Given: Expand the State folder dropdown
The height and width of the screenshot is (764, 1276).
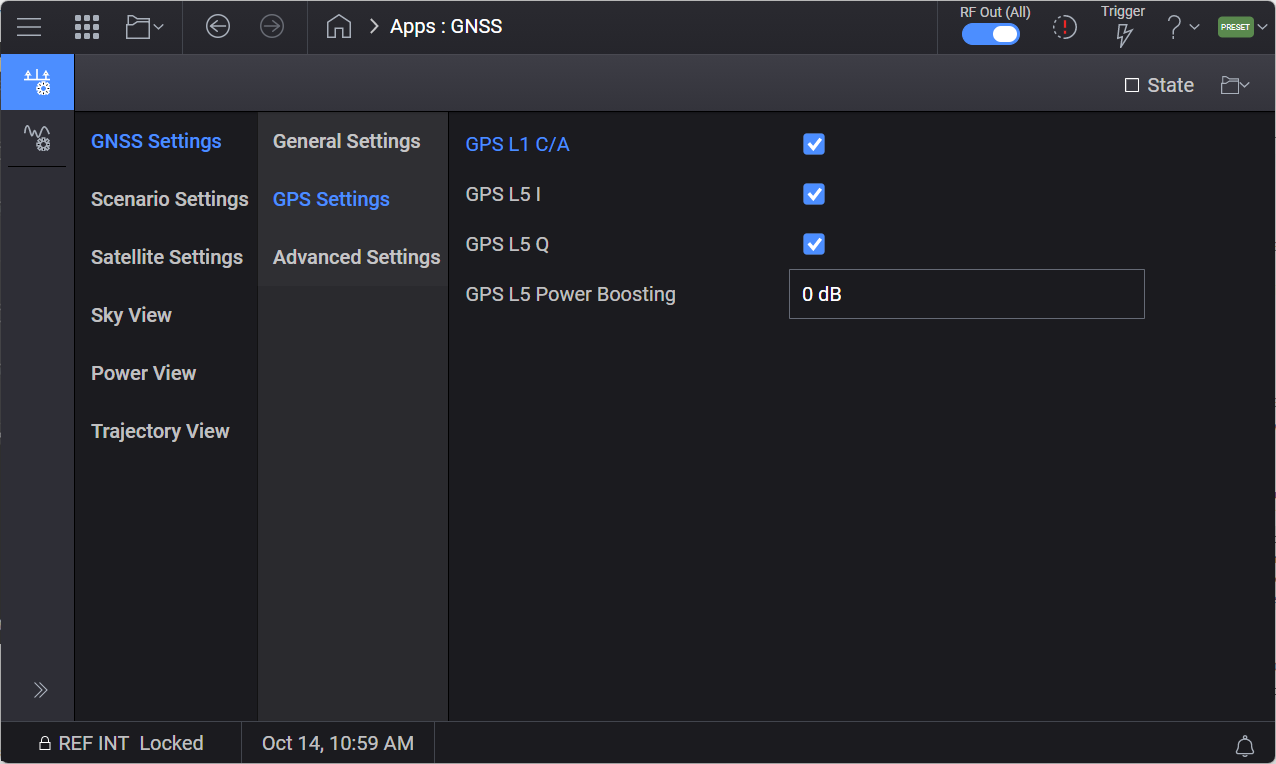Looking at the screenshot, I should click(x=1235, y=85).
